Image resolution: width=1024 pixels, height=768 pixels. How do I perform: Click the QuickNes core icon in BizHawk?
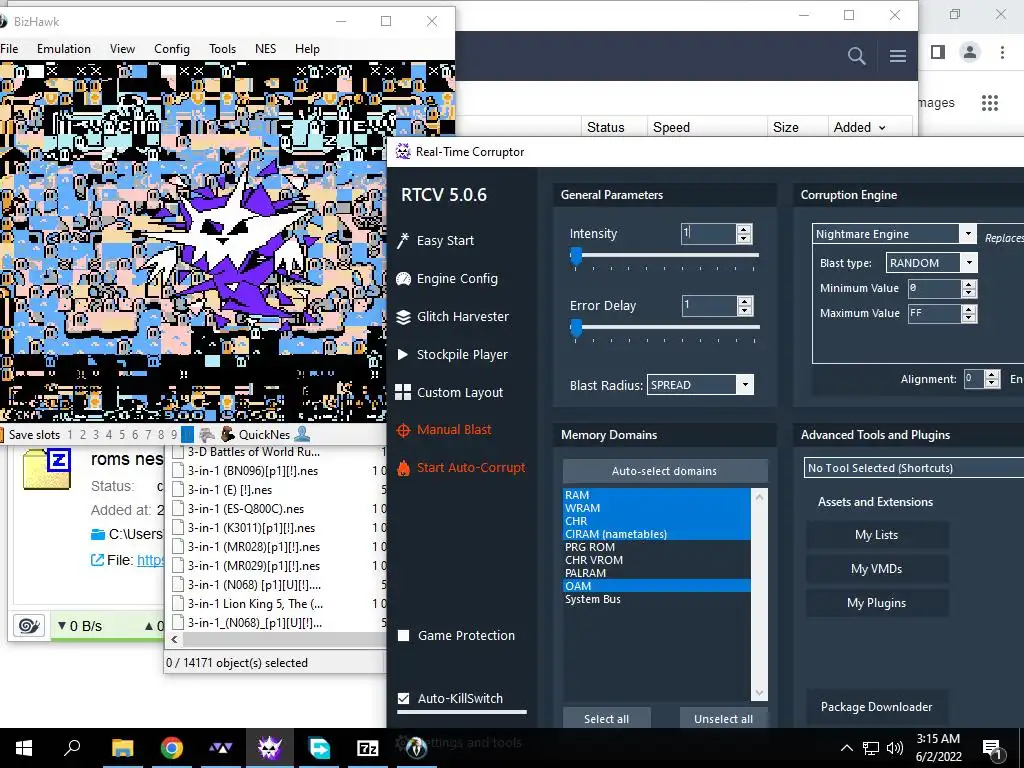point(228,434)
